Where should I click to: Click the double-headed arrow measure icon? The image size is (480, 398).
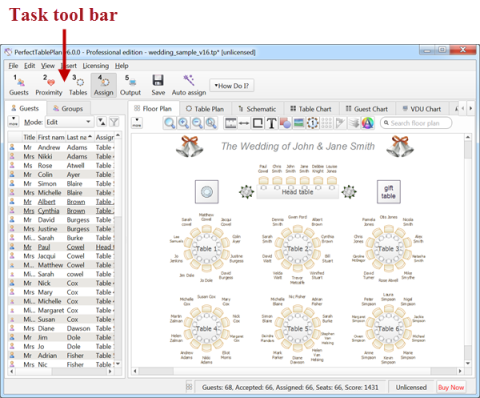tap(244, 123)
